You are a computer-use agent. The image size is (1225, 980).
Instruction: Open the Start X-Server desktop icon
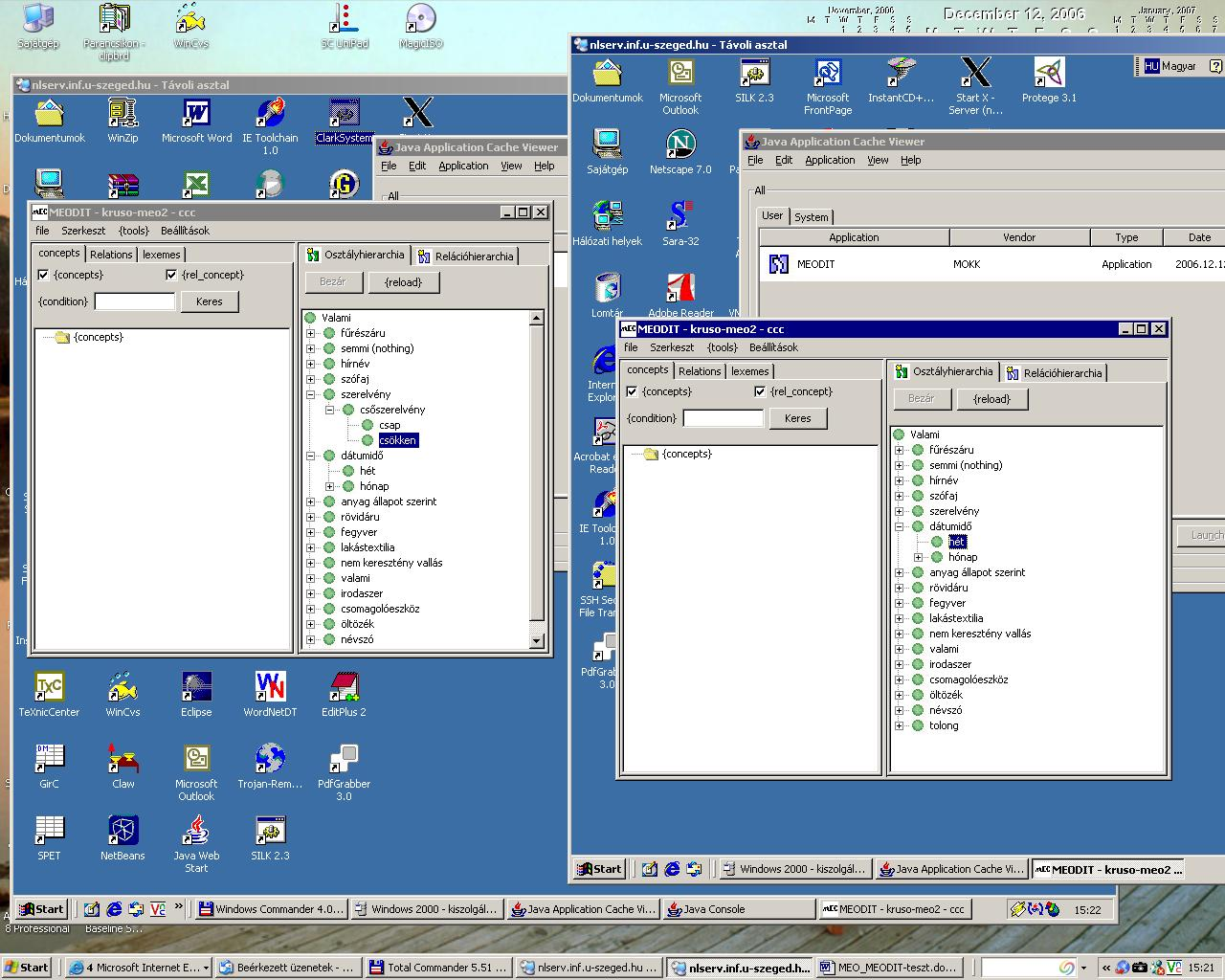[975, 86]
